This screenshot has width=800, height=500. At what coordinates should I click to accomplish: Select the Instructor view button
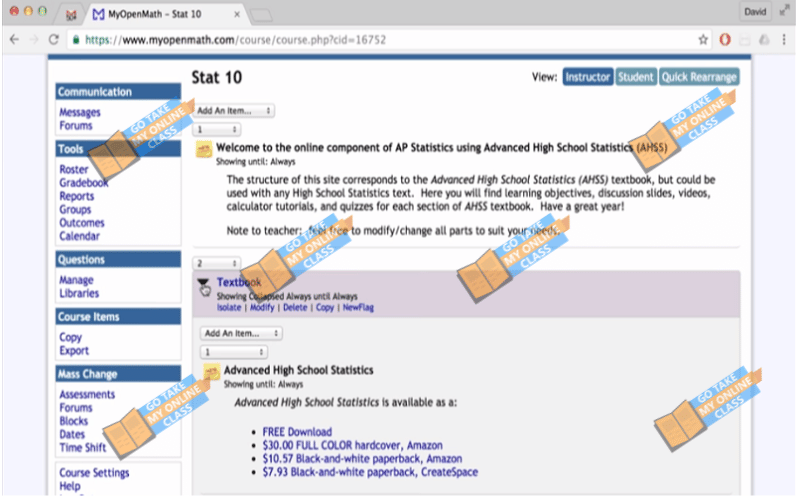coord(587,77)
